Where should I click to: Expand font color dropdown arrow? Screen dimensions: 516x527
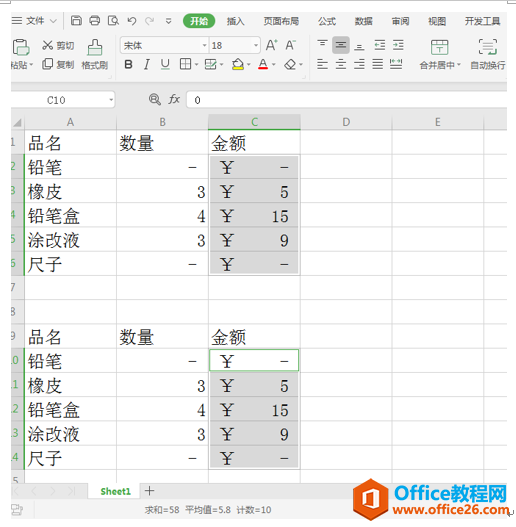tap(274, 64)
